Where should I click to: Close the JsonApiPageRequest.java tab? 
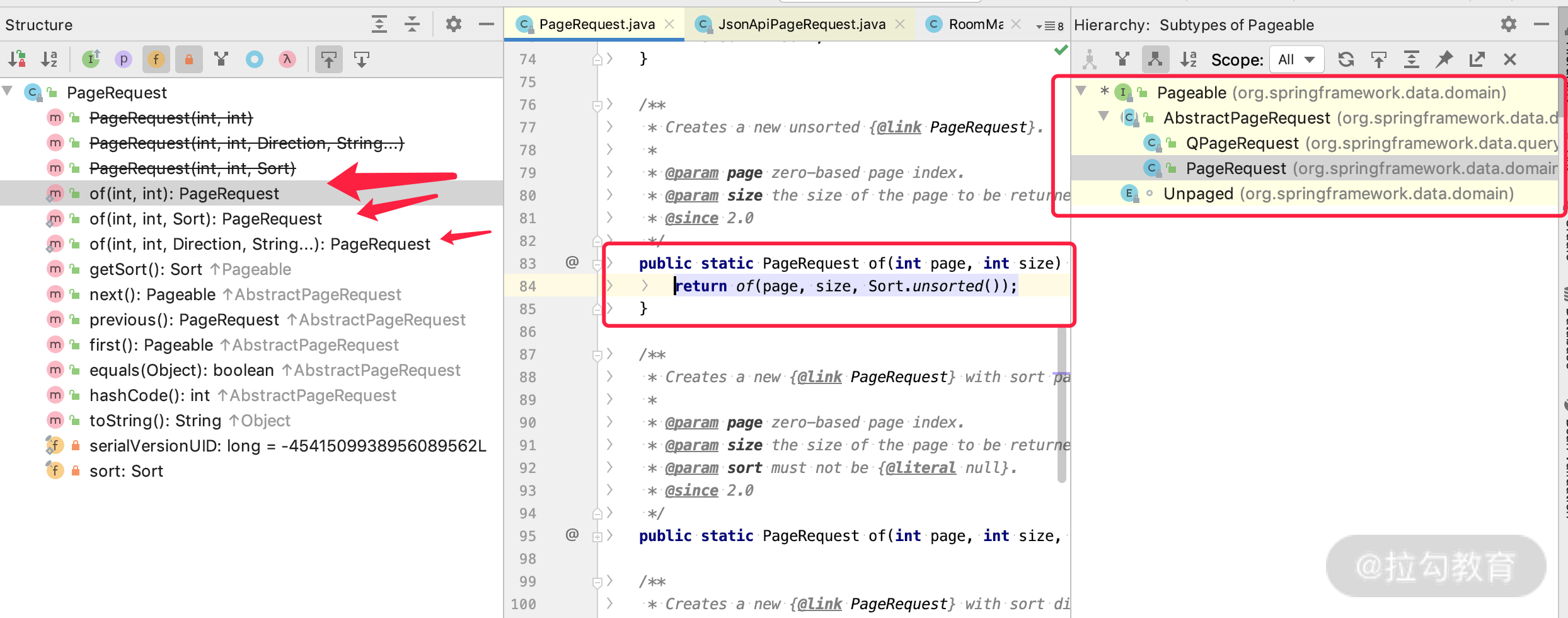(x=900, y=24)
